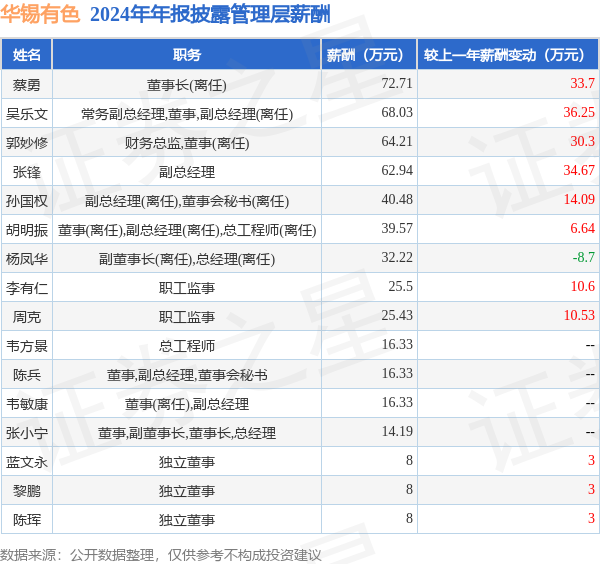Click the name cell 蓝文永

(26, 463)
